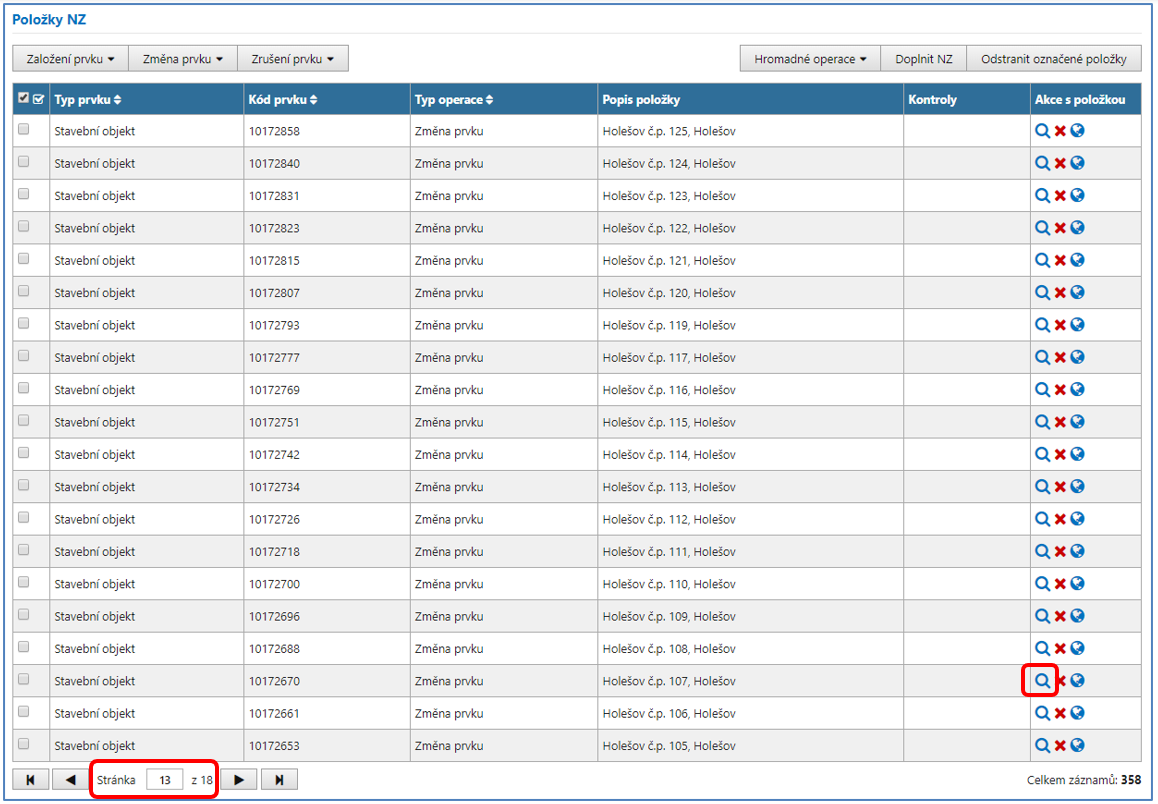Open detail magnifier for Holešov č.p. 107
Viewport: 1158px width, 804px height.
point(1042,681)
